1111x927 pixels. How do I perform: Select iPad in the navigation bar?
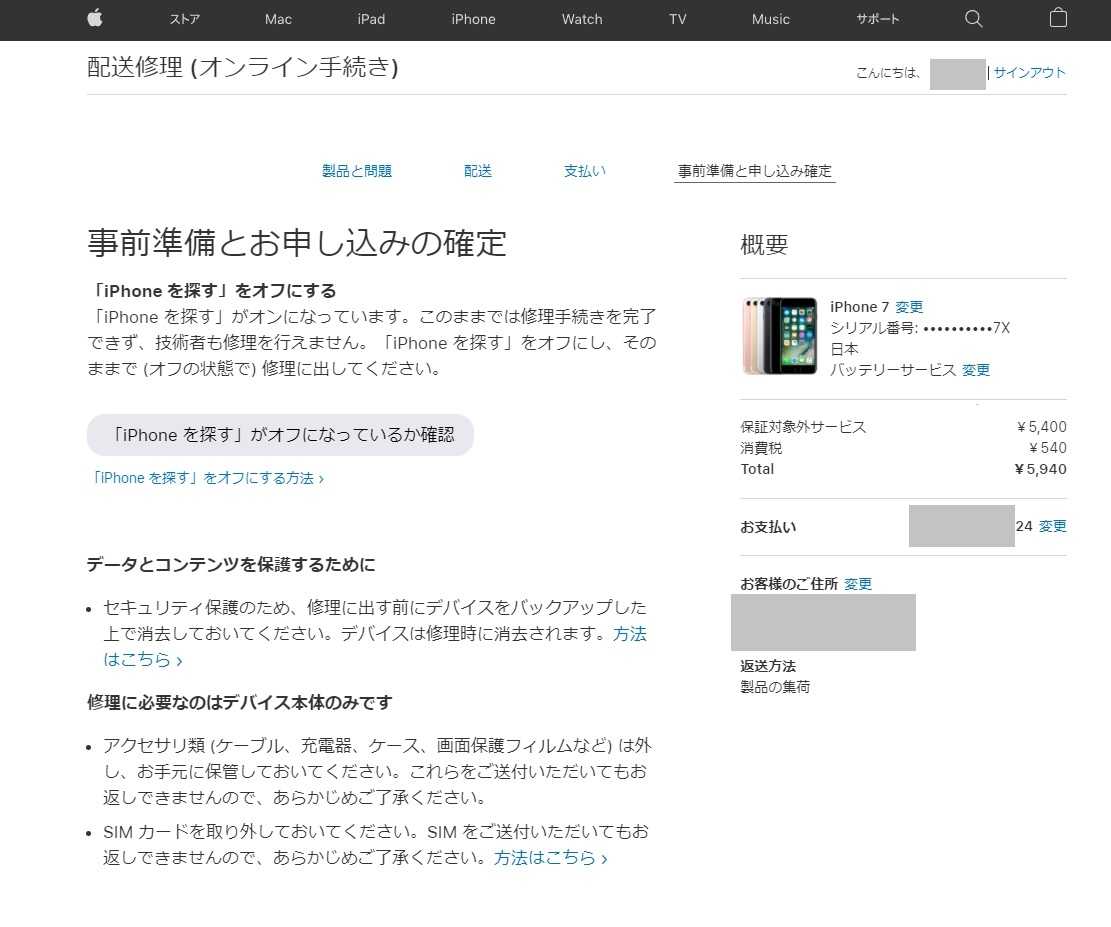(x=371, y=19)
